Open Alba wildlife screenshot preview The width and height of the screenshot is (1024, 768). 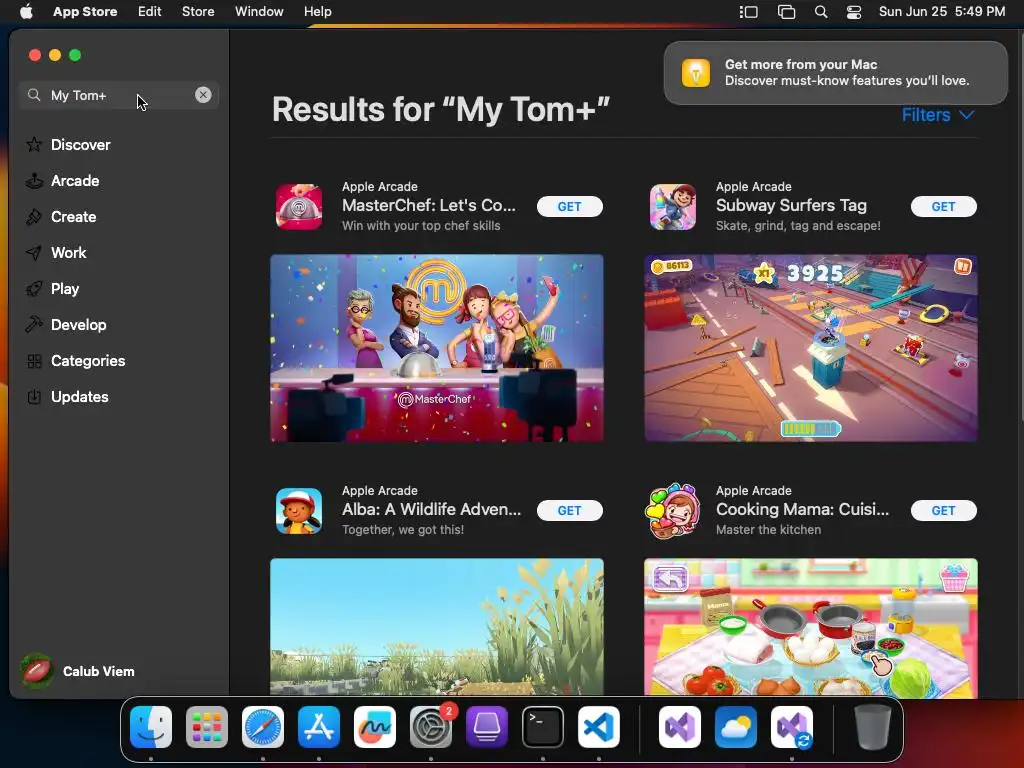(437, 627)
